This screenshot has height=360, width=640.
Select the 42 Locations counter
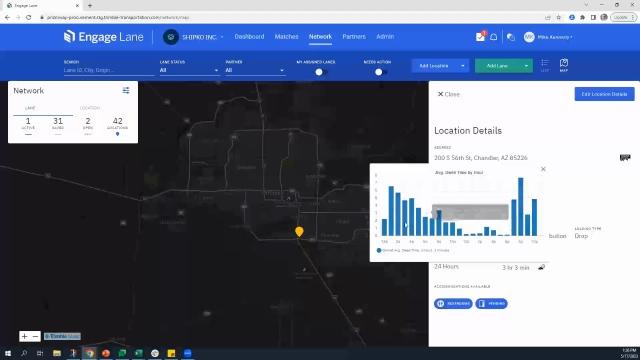click(x=118, y=124)
